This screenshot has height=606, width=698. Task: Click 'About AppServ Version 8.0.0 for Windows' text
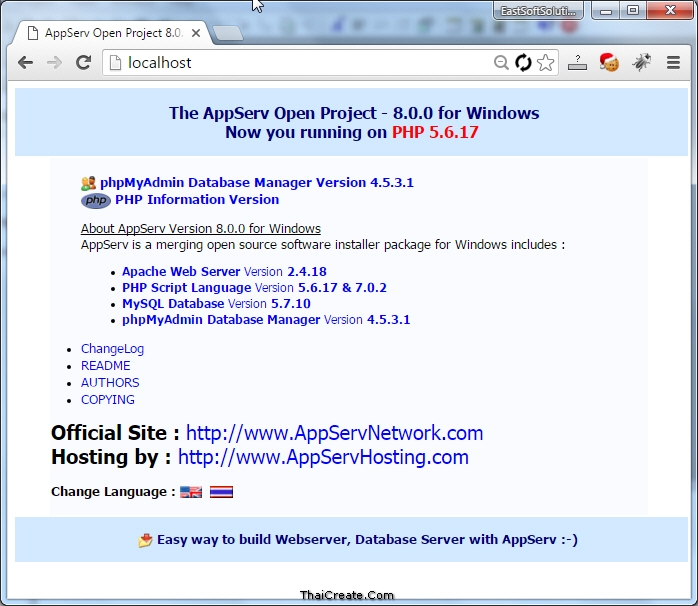pos(201,228)
